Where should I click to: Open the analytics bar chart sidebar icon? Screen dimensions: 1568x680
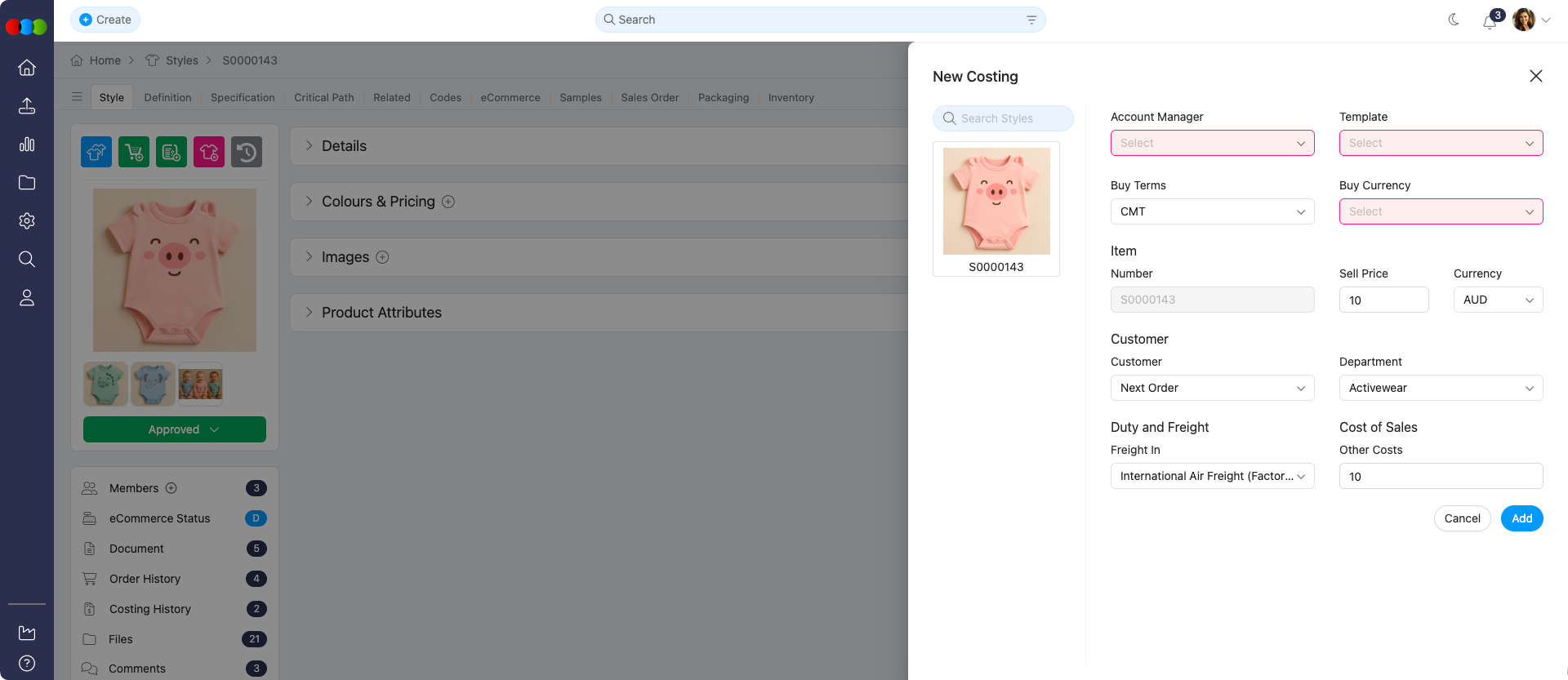[x=27, y=144]
